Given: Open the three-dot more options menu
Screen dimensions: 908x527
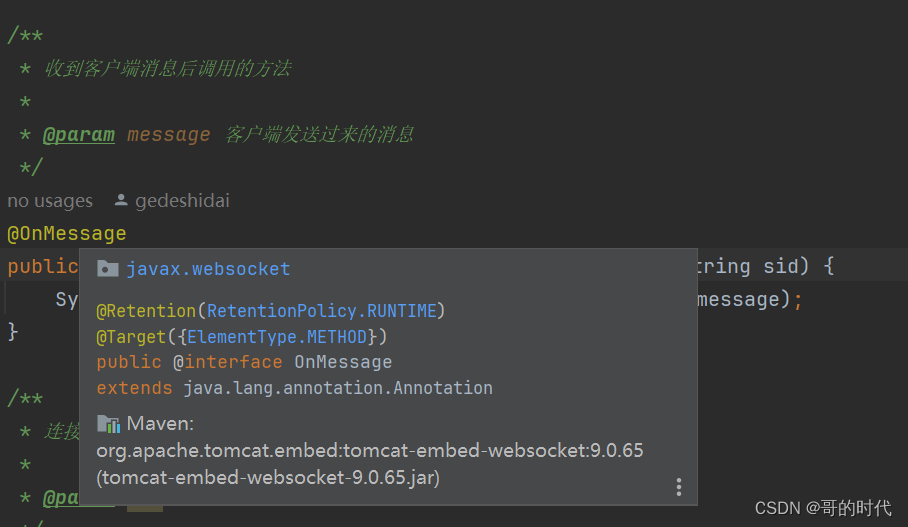Looking at the screenshot, I should tap(679, 487).
